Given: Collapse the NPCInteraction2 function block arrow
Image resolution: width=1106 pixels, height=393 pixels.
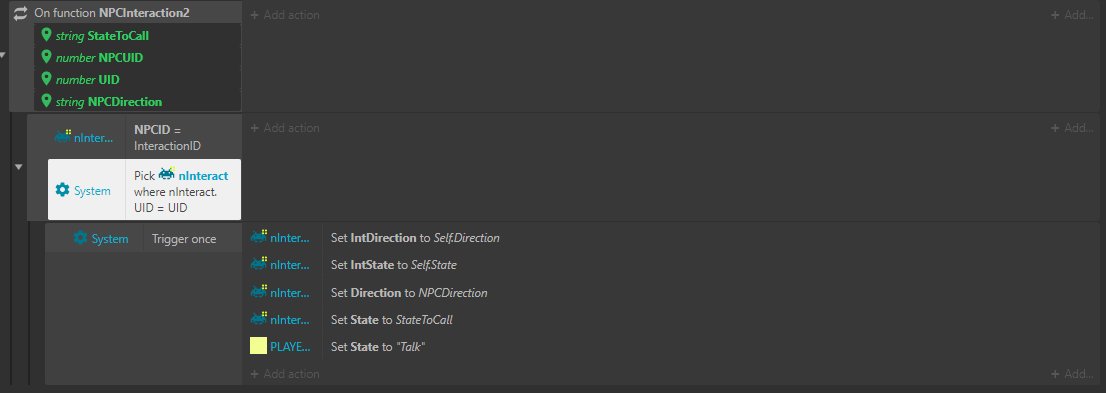Looking at the screenshot, I should [4, 54].
